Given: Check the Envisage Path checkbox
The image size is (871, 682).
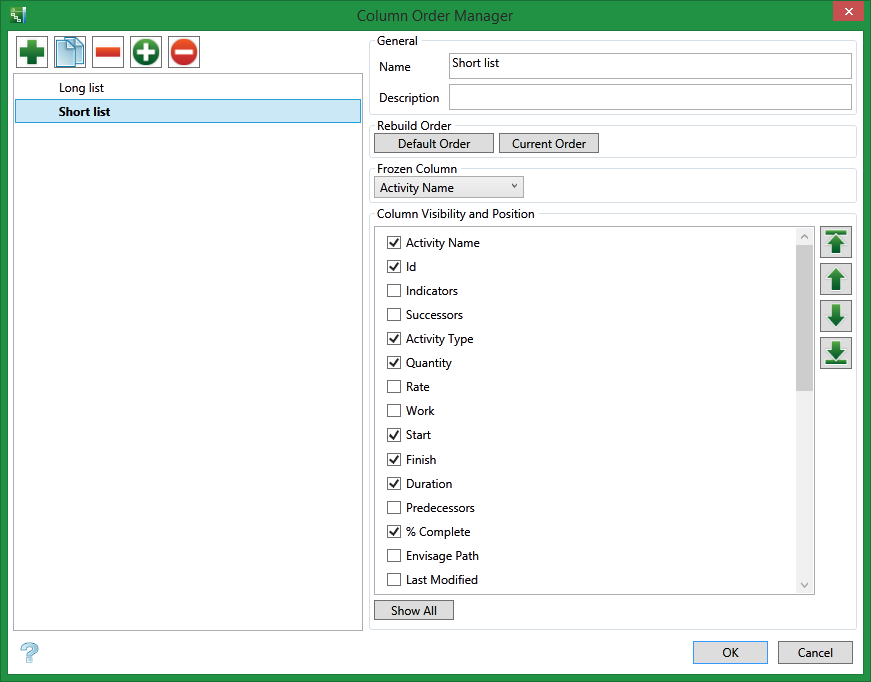Looking at the screenshot, I should (x=394, y=555).
